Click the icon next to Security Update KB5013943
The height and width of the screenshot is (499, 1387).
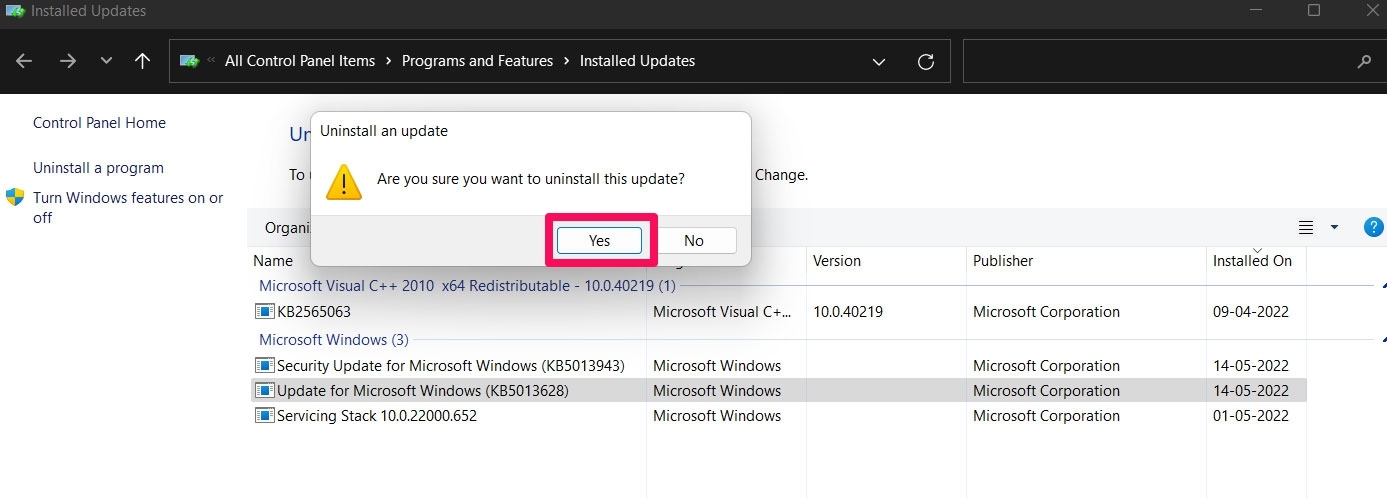pos(265,366)
